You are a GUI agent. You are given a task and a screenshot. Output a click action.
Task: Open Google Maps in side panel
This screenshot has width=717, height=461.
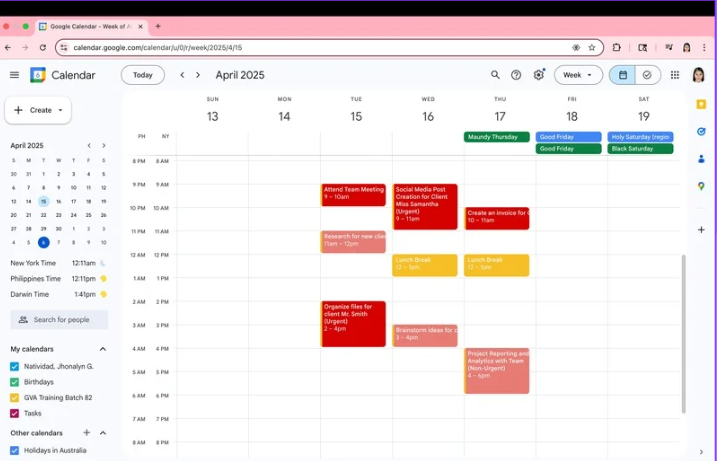701,186
